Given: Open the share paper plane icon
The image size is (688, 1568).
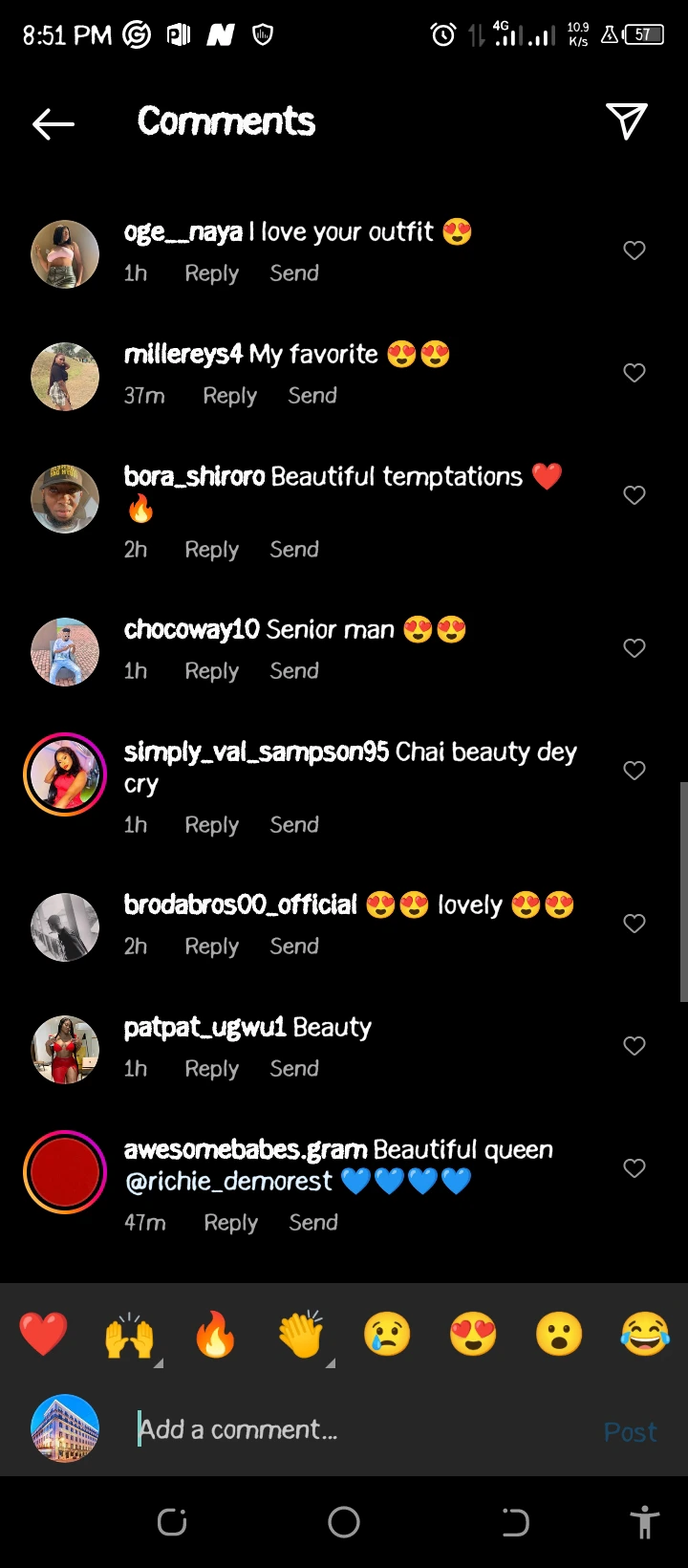Looking at the screenshot, I should click(x=627, y=121).
